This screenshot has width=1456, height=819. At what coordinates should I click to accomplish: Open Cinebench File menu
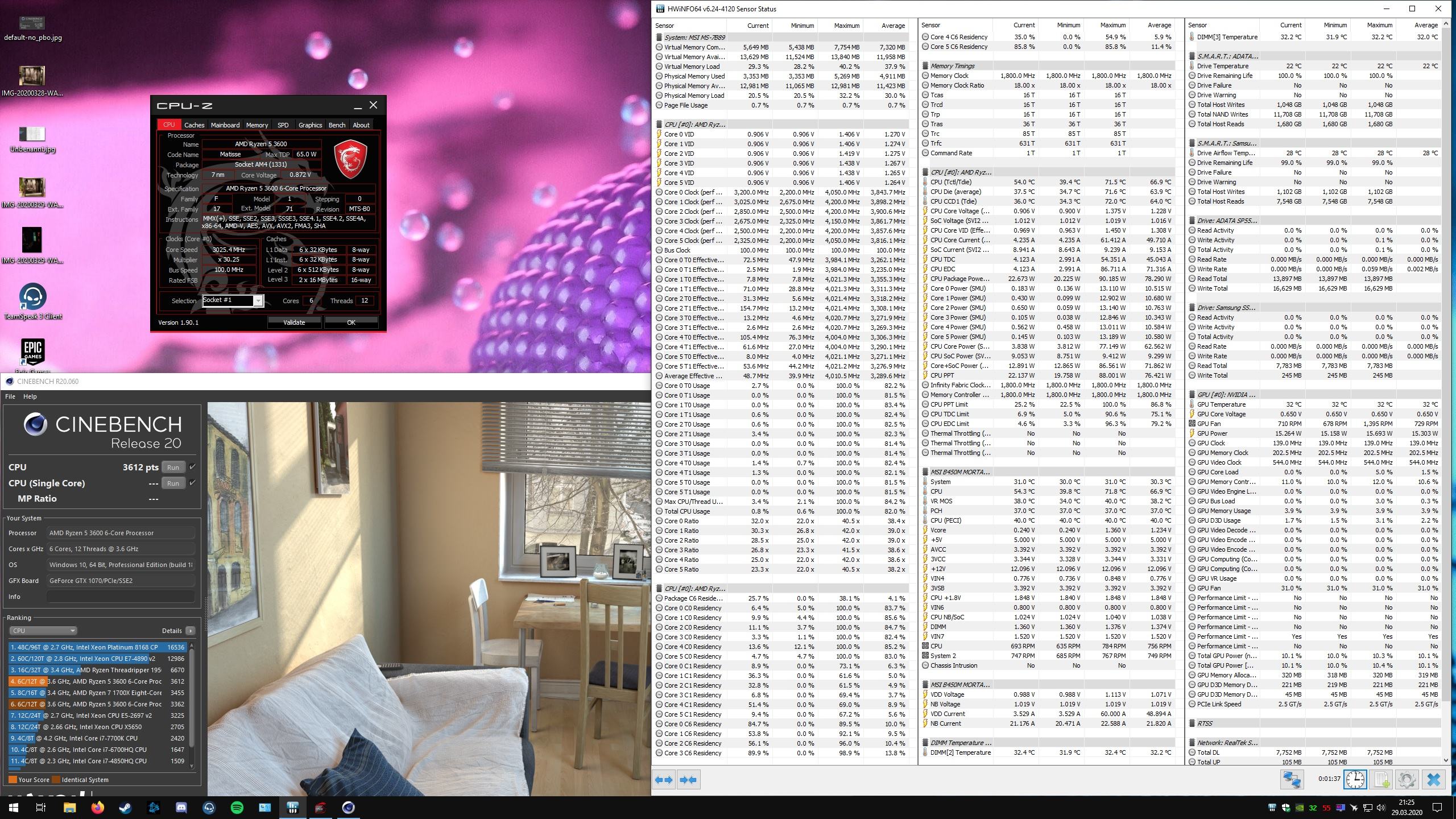10,396
